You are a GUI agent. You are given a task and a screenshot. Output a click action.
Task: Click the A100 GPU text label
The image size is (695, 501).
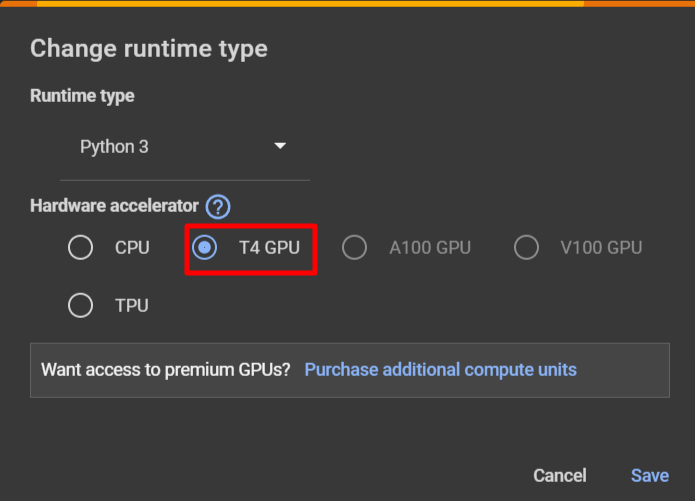click(430, 247)
